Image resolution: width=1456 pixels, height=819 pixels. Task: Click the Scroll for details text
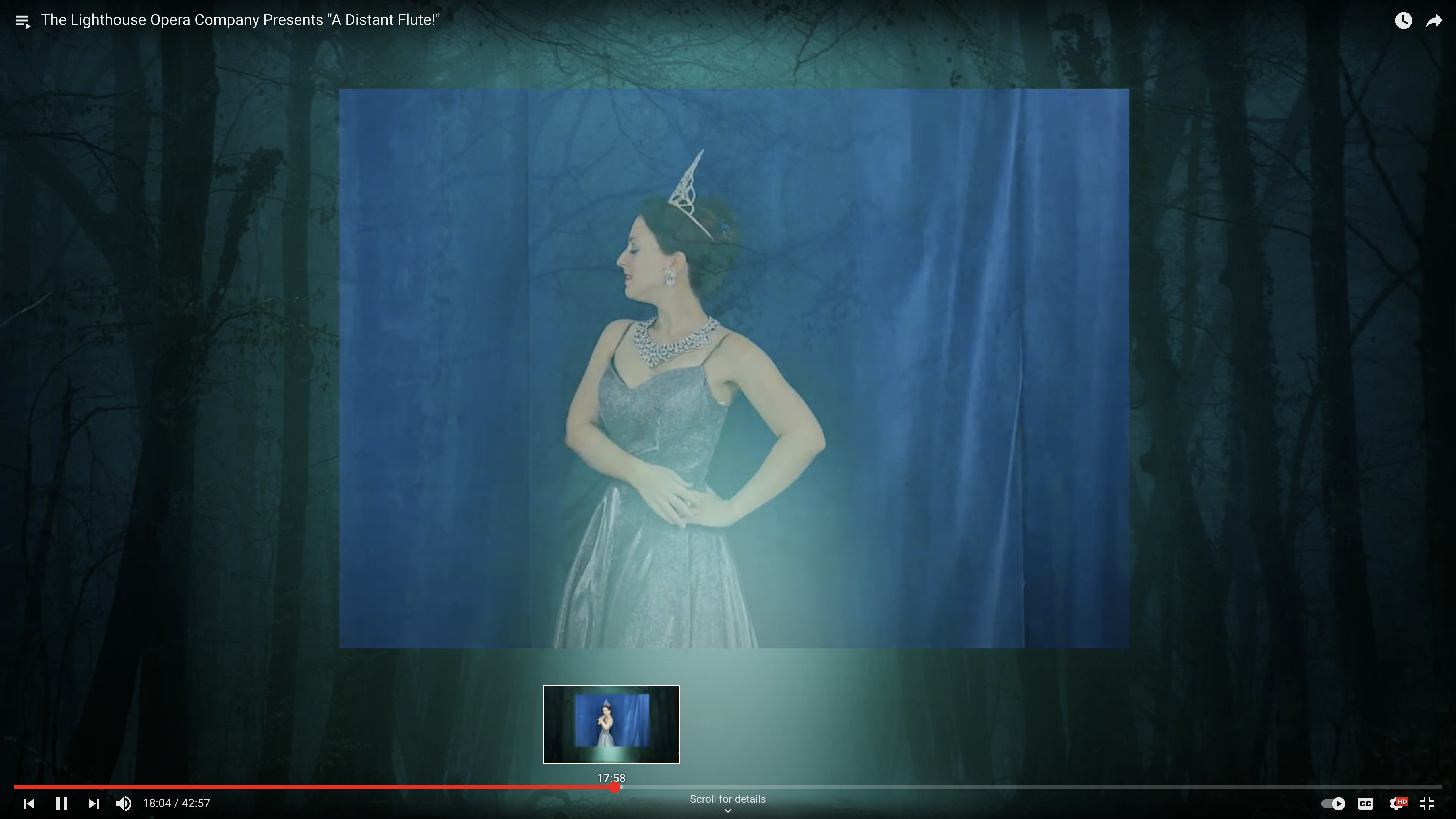727,799
